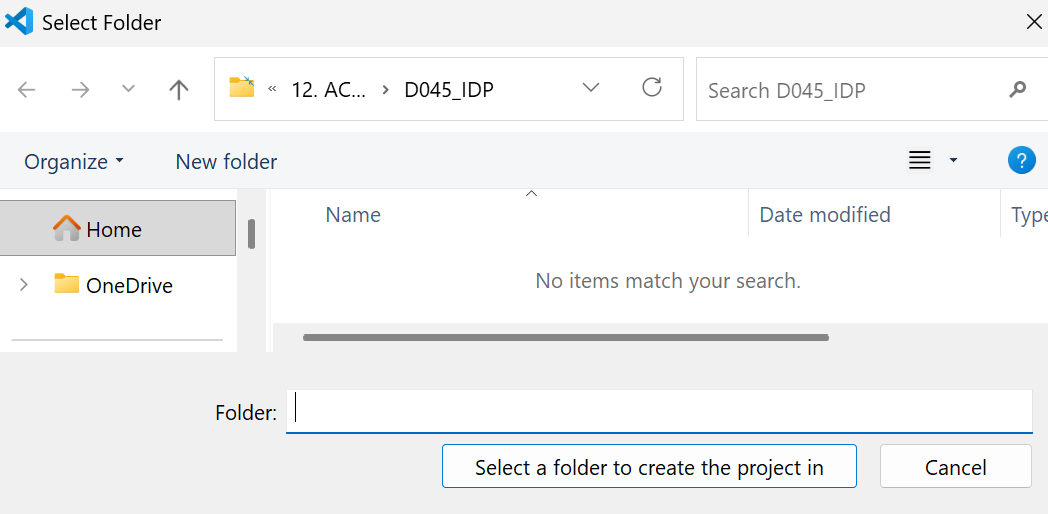Cancel the Select Folder dialog
Image resolution: width=1048 pixels, height=514 pixels.
[955, 467]
